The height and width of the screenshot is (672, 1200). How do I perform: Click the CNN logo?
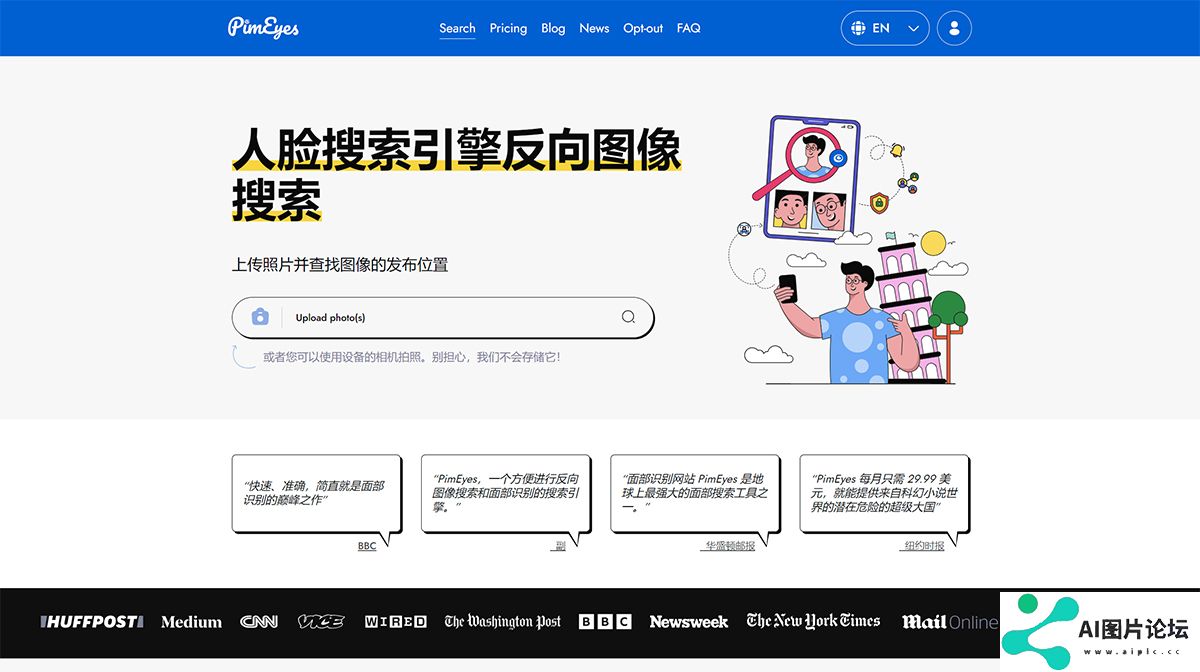click(259, 622)
